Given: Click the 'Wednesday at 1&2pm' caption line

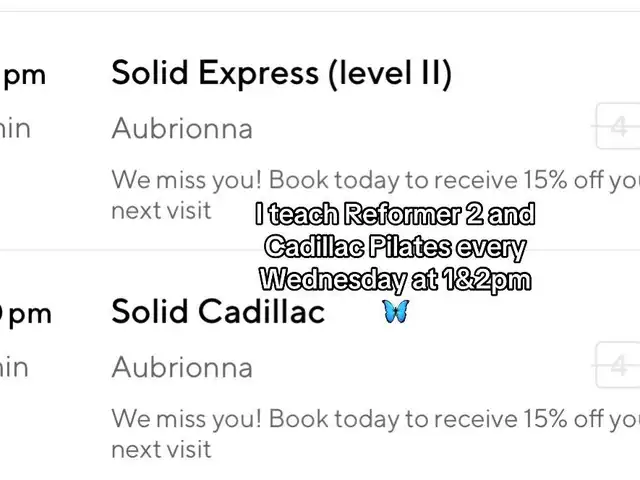Looking at the screenshot, I should [x=395, y=280].
